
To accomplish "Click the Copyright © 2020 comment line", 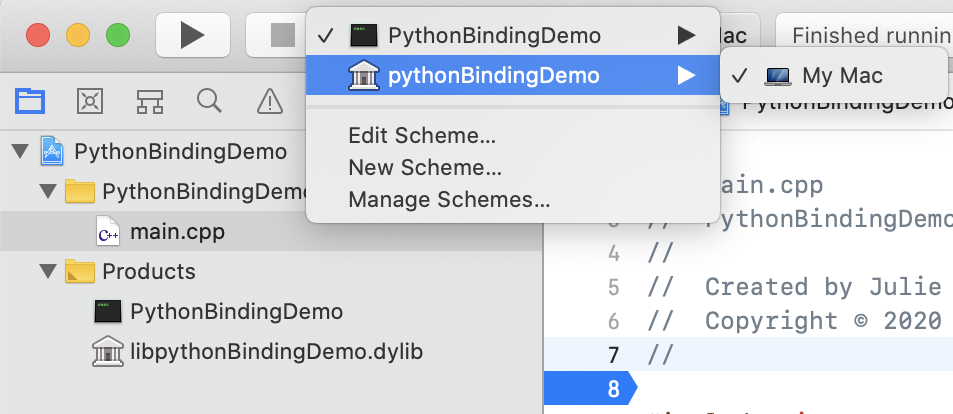I will click(794, 321).
